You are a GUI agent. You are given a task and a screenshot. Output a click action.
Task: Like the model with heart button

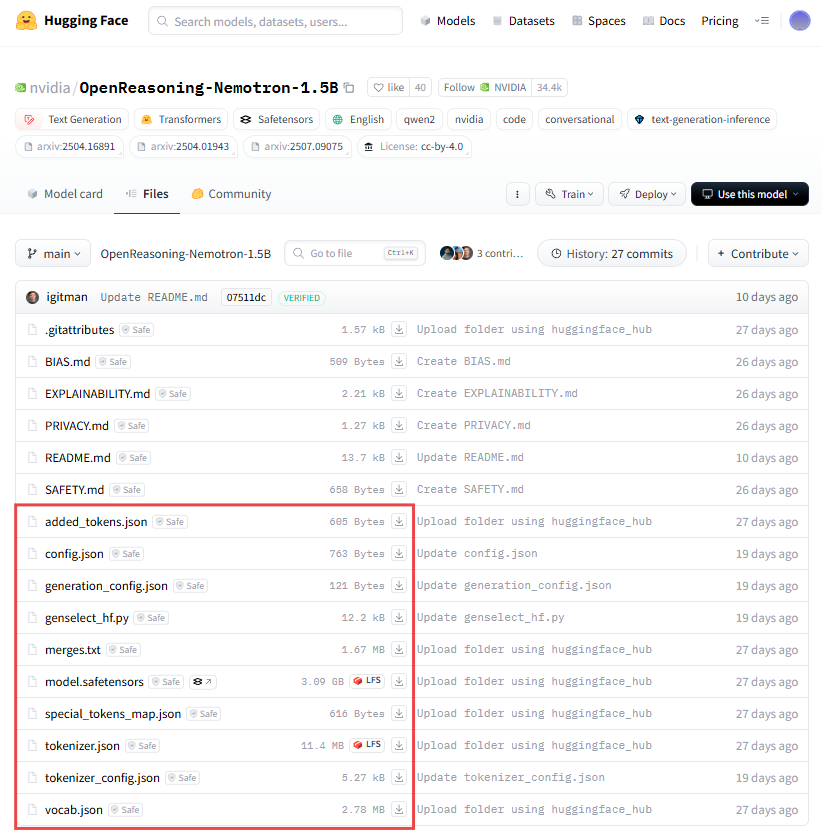(389, 87)
